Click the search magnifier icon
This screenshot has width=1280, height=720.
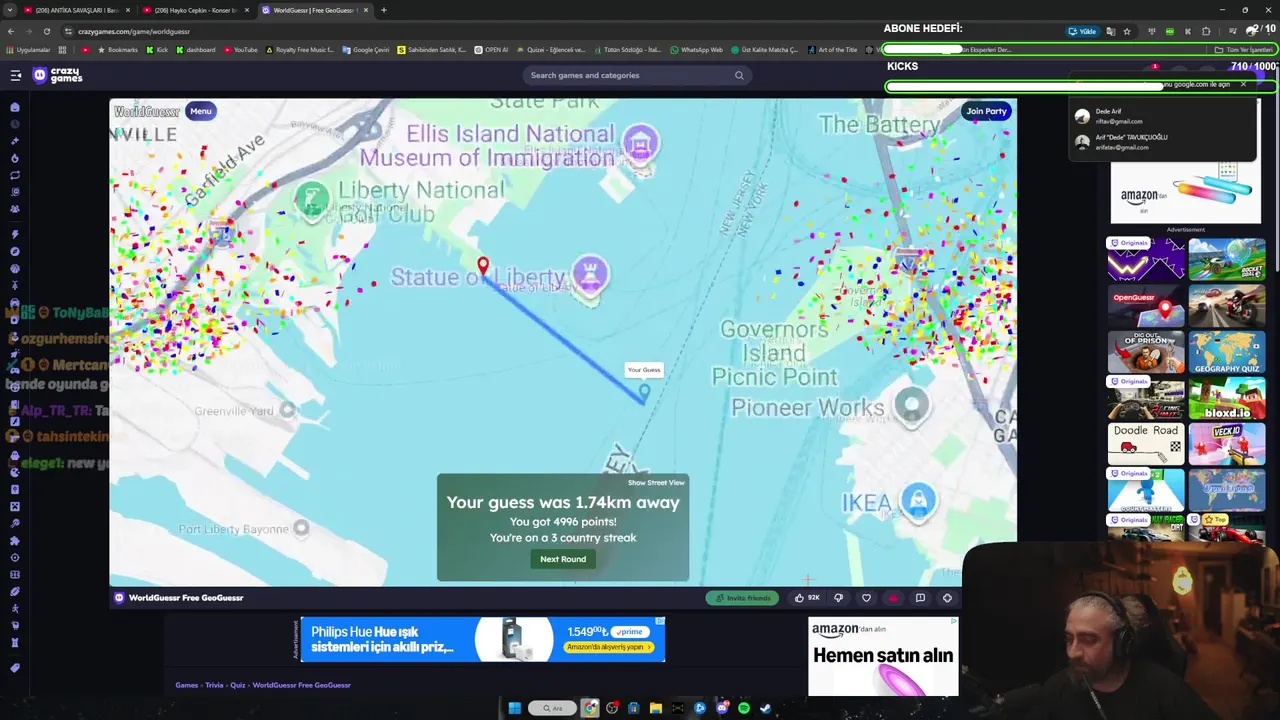(x=739, y=75)
